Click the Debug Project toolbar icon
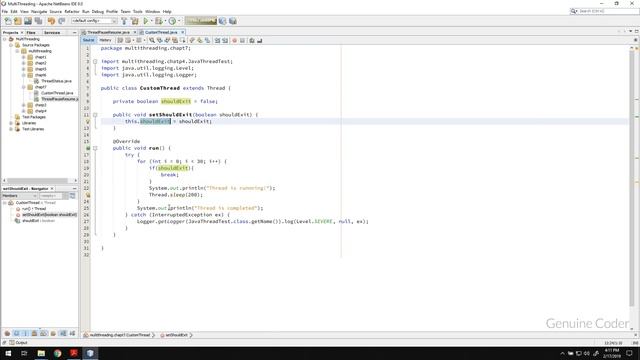Screen dimensions: 640x360 point(158,21)
